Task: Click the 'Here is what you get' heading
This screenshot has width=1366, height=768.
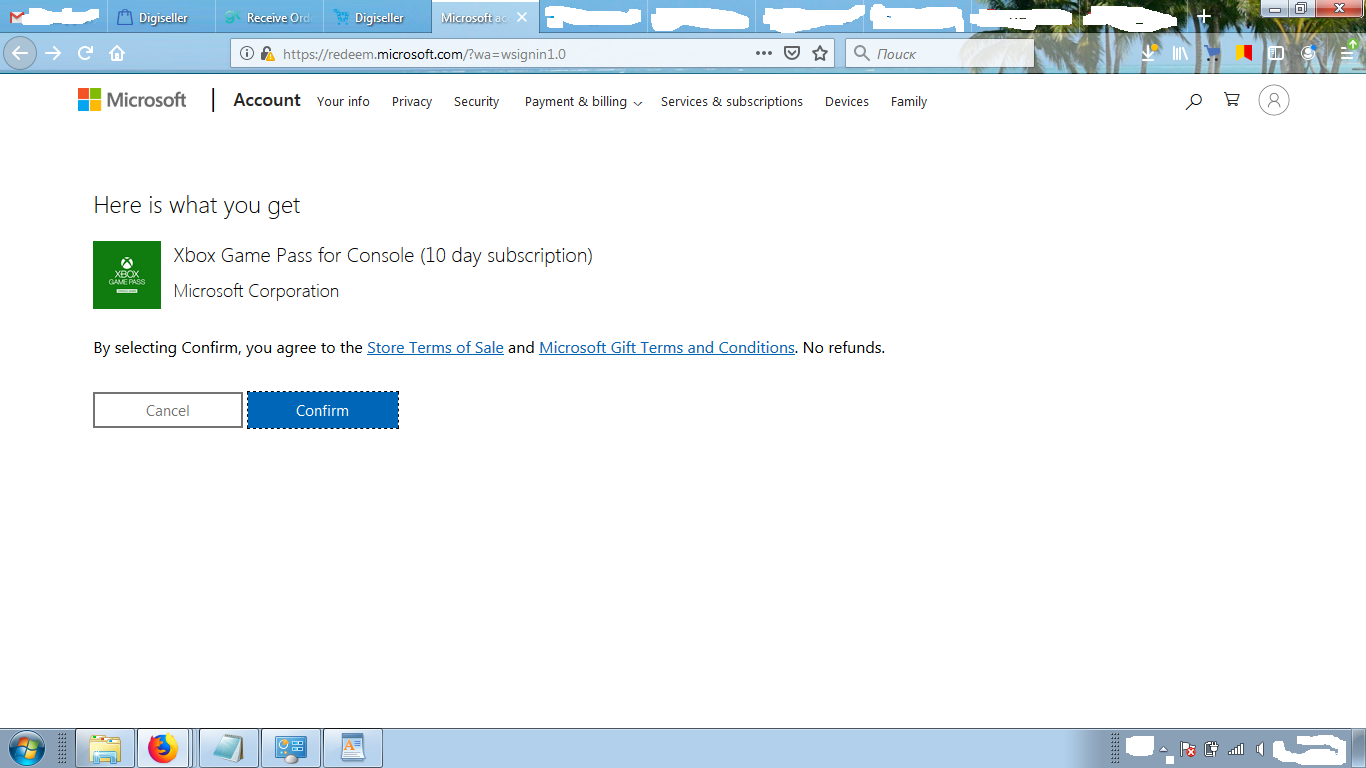Action: [197, 206]
